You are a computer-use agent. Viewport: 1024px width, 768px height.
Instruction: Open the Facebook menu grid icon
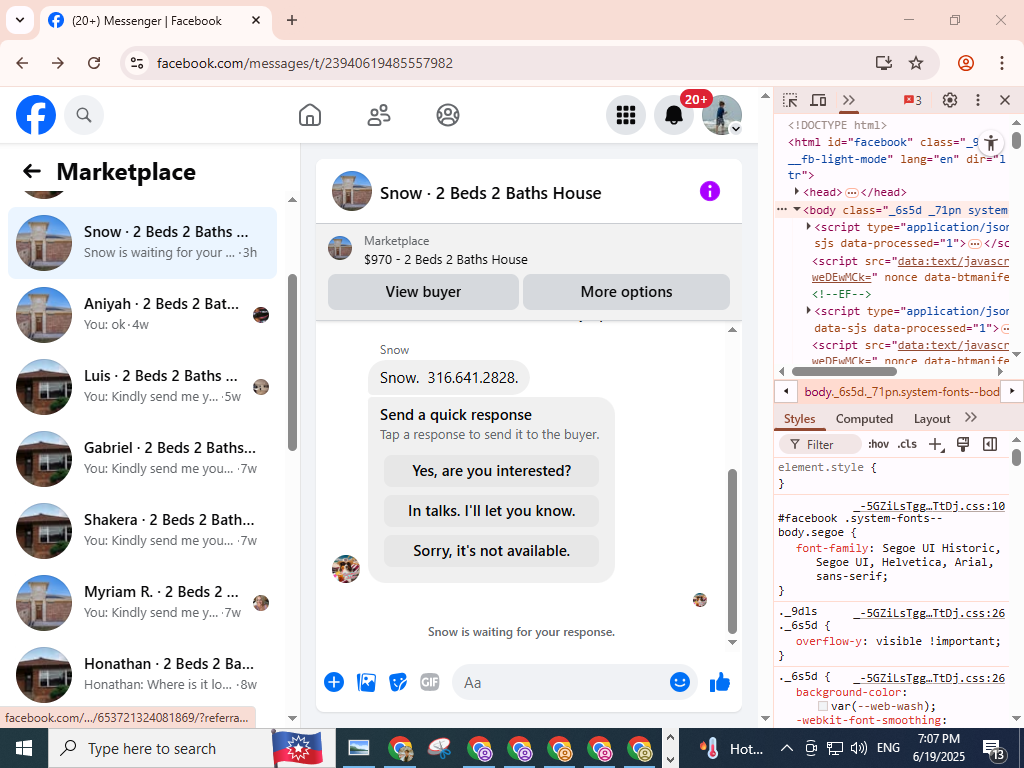[x=626, y=115]
